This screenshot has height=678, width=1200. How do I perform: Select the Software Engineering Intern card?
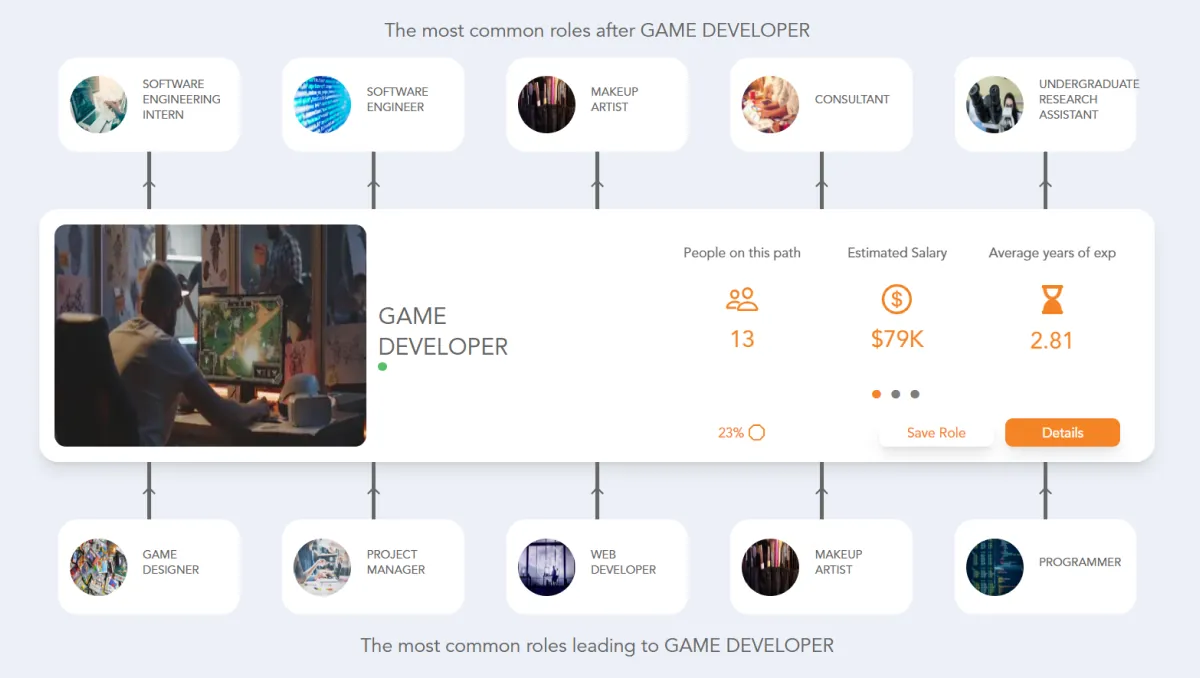148,104
